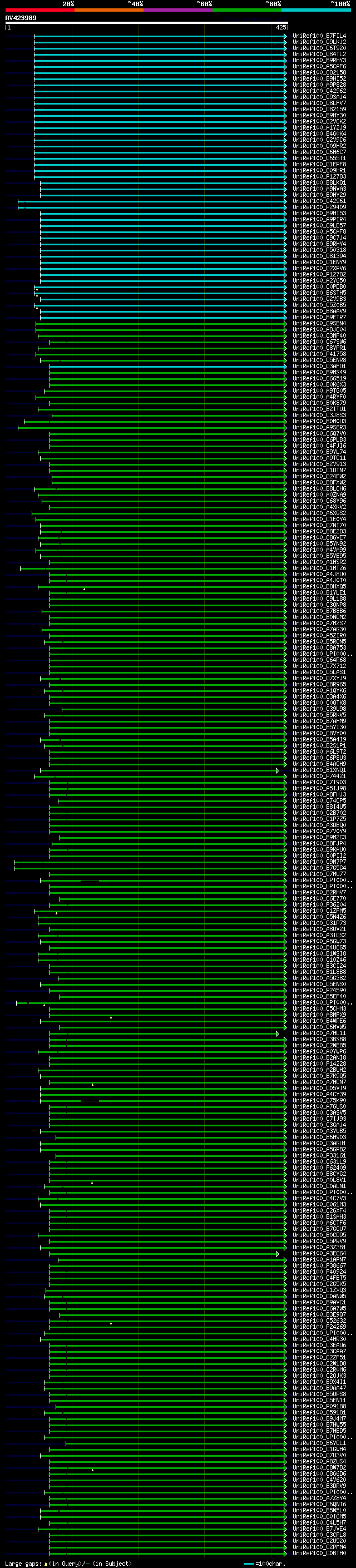Select the UniRef100_A5IJ98 label

point(319,788)
